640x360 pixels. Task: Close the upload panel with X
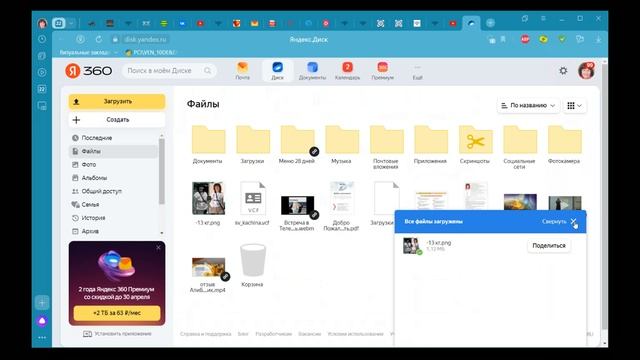tap(573, 222)
